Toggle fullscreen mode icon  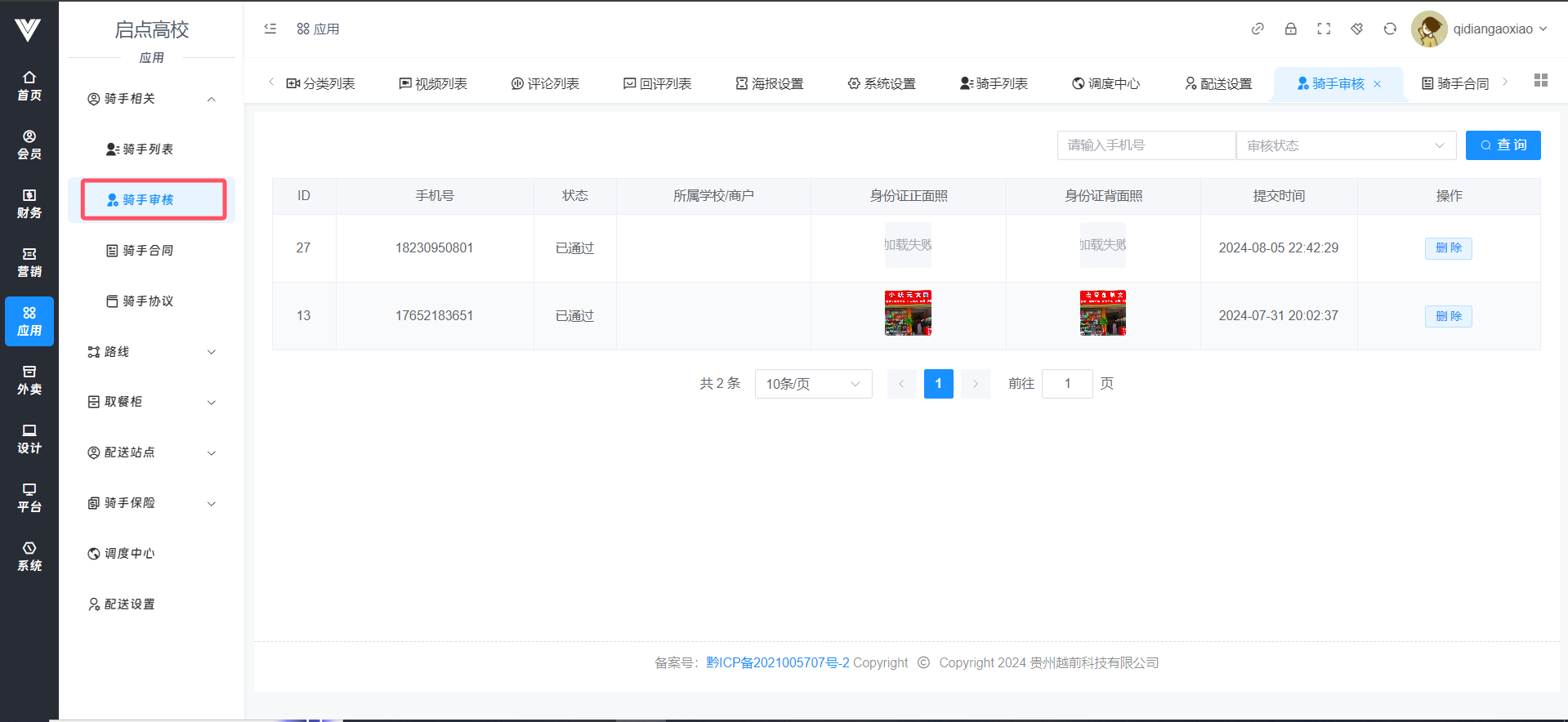(x=1324, y=29)
